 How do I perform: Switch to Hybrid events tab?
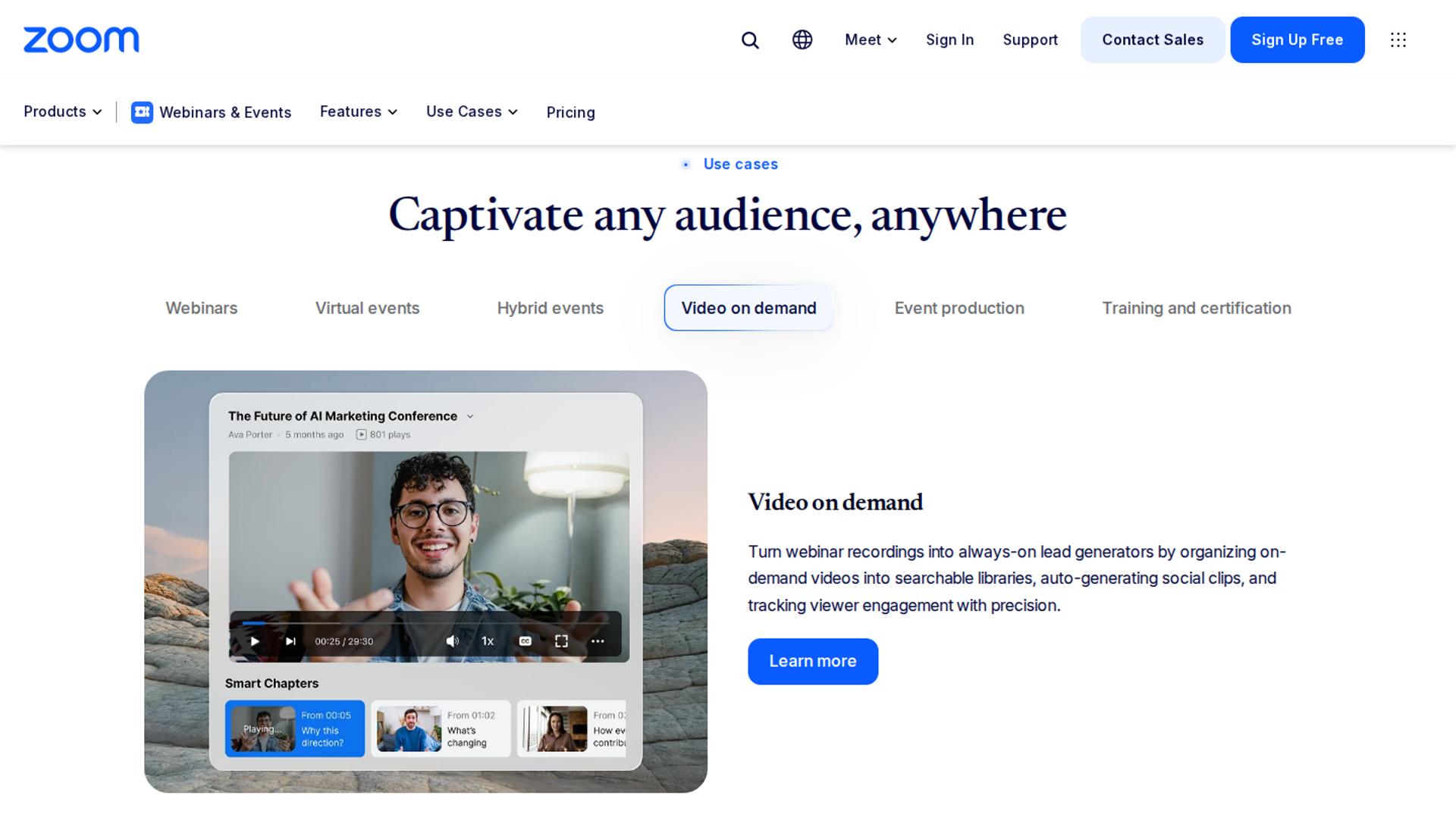551,308
